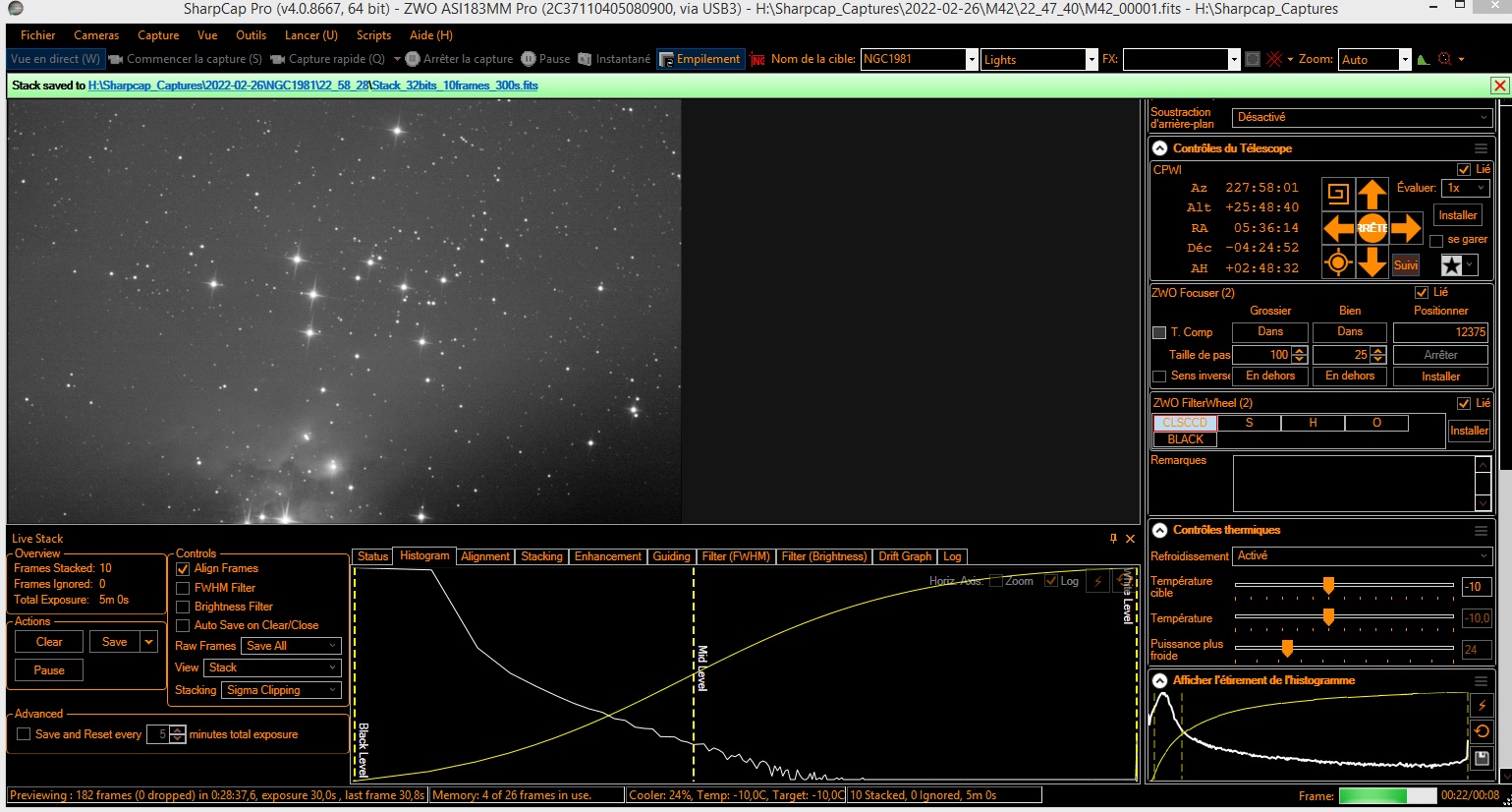Enable Auto Save on Clear/Close checkbox

click(183, 625)
